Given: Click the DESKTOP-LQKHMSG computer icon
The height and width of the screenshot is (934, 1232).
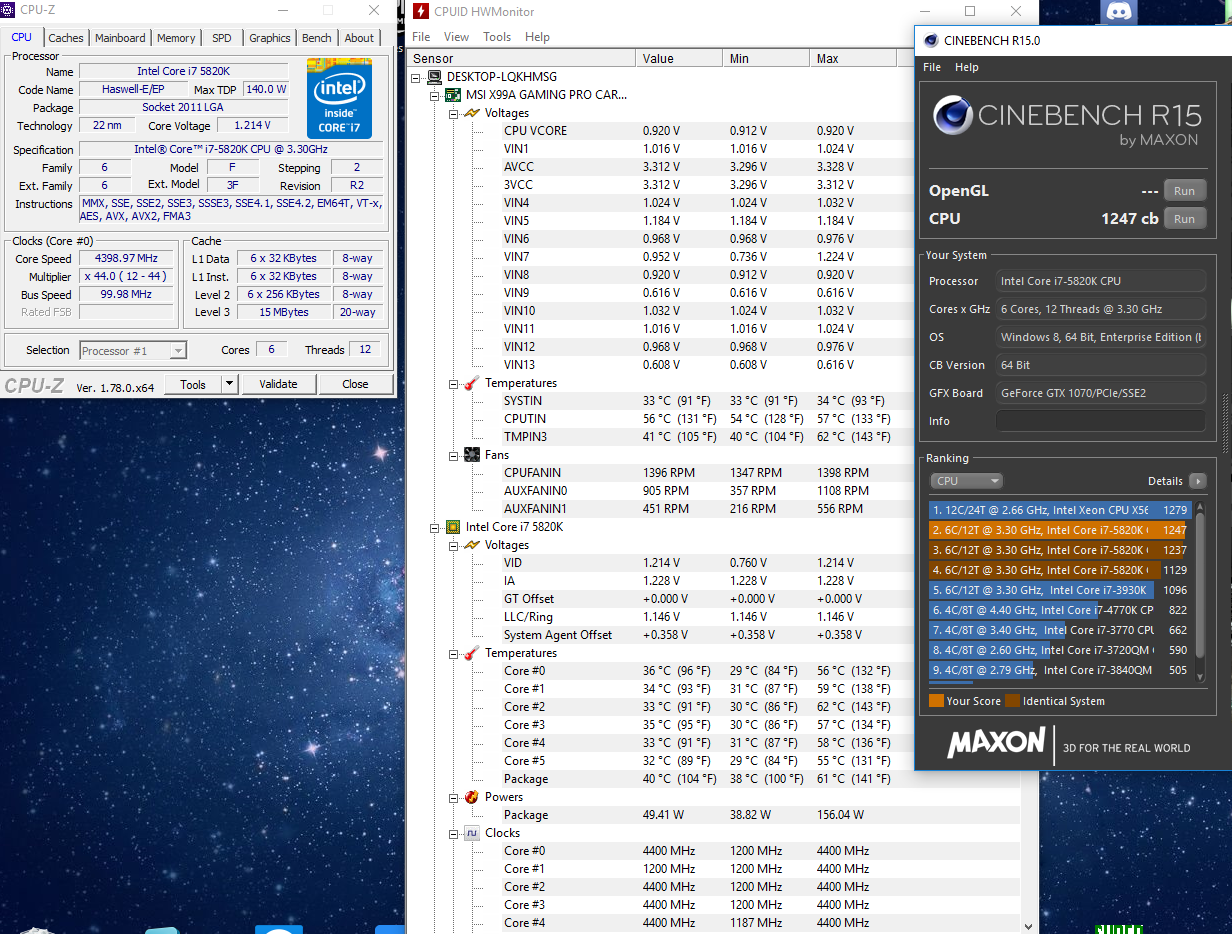Looking at the screenshot, I should pos(434,77).
